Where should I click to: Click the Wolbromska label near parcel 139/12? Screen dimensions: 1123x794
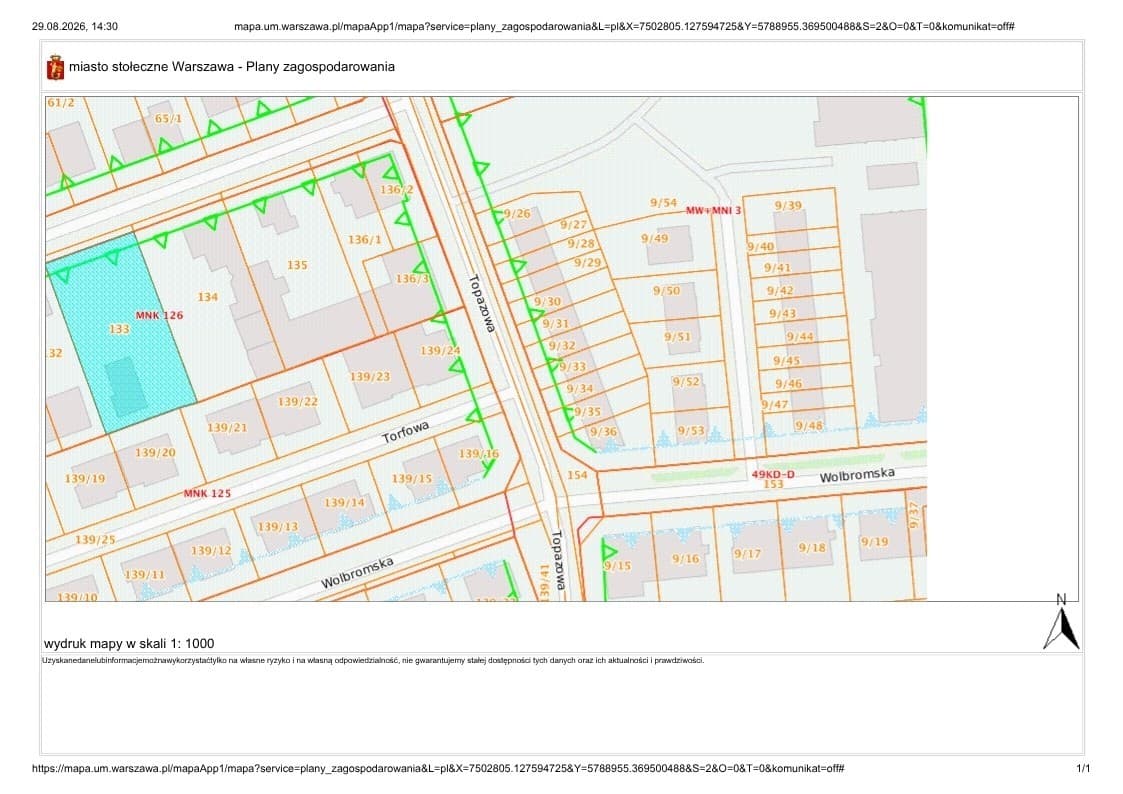click(357, 573)
